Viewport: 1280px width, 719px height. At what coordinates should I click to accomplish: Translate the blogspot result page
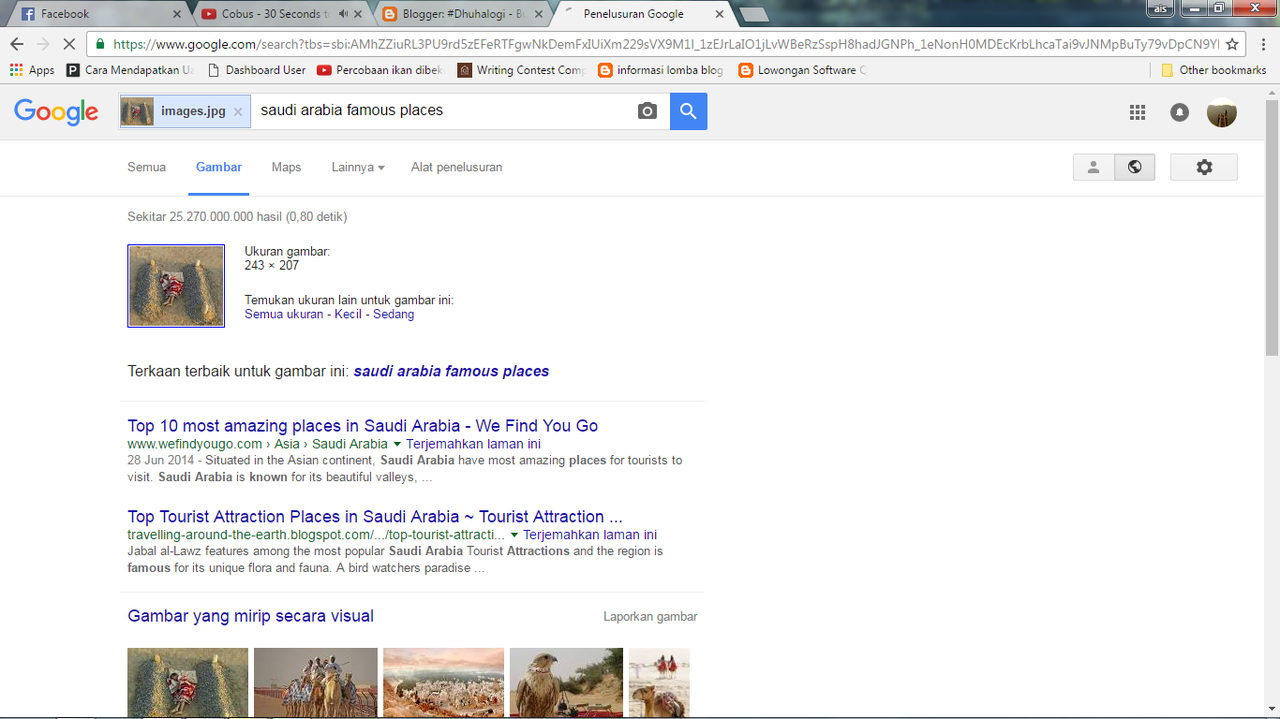click(x=590, y=535)
